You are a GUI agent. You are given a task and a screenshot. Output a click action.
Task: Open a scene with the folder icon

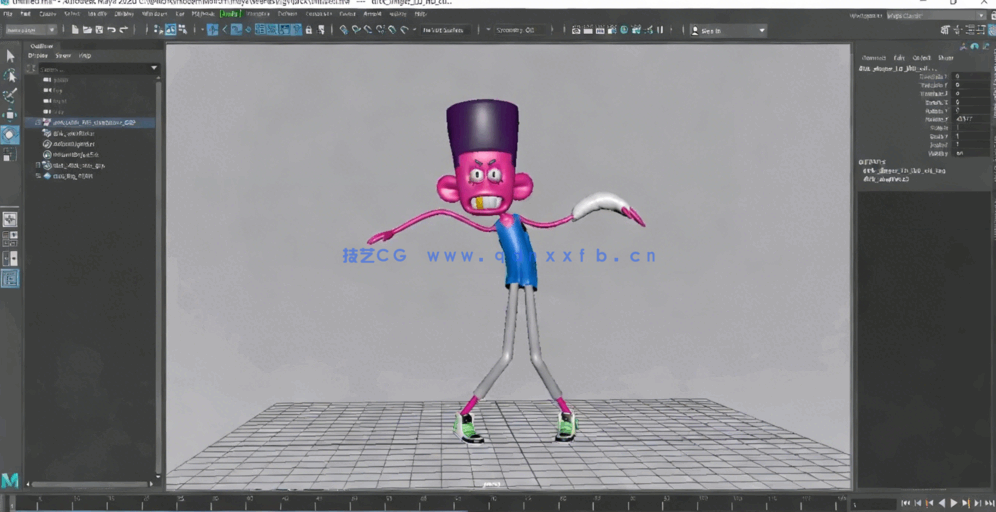[x=85, y=30]
